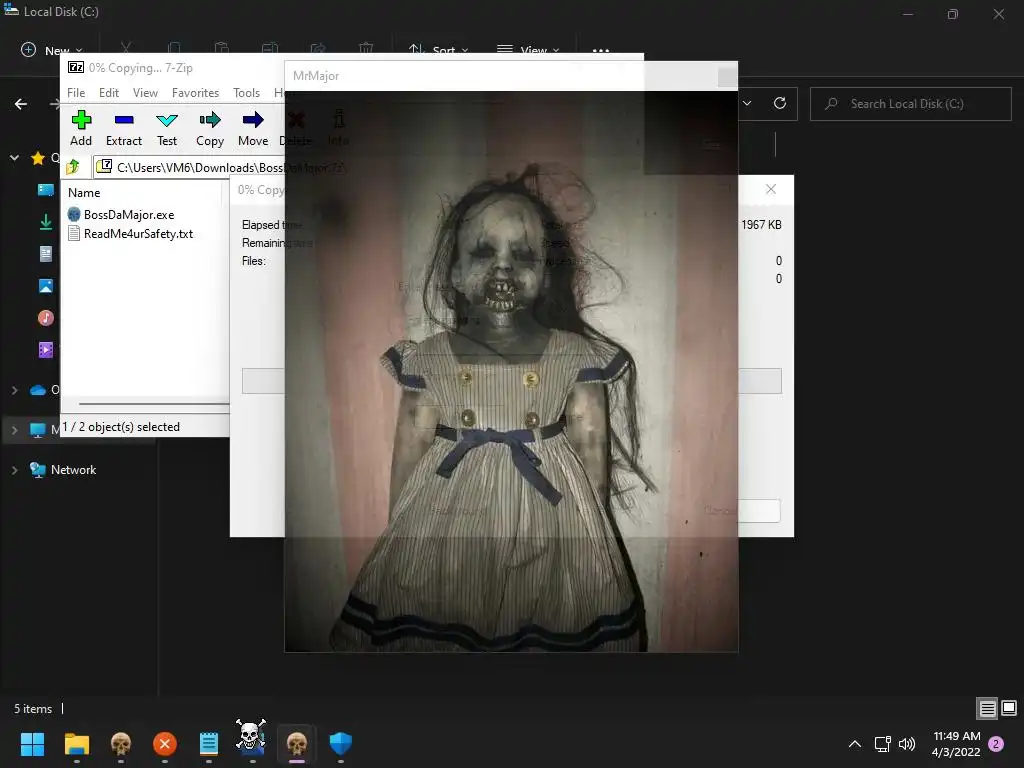
Task: Click the creepy doll image in MrMajor window
Action: click(x=511, y=371)
